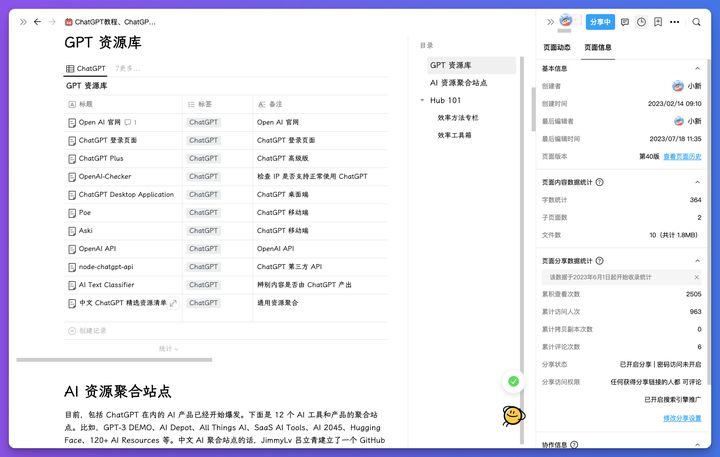Image resolution: width=720 pixels, height=457 pixels.
Task: Click help icon next to 协作信息
Action: 574,444
